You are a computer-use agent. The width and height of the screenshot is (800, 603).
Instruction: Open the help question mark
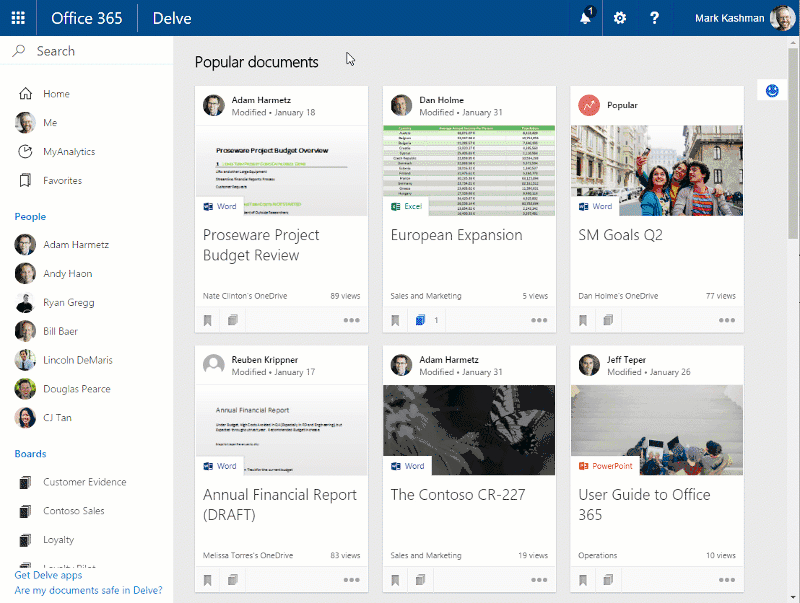pos(654,18)
